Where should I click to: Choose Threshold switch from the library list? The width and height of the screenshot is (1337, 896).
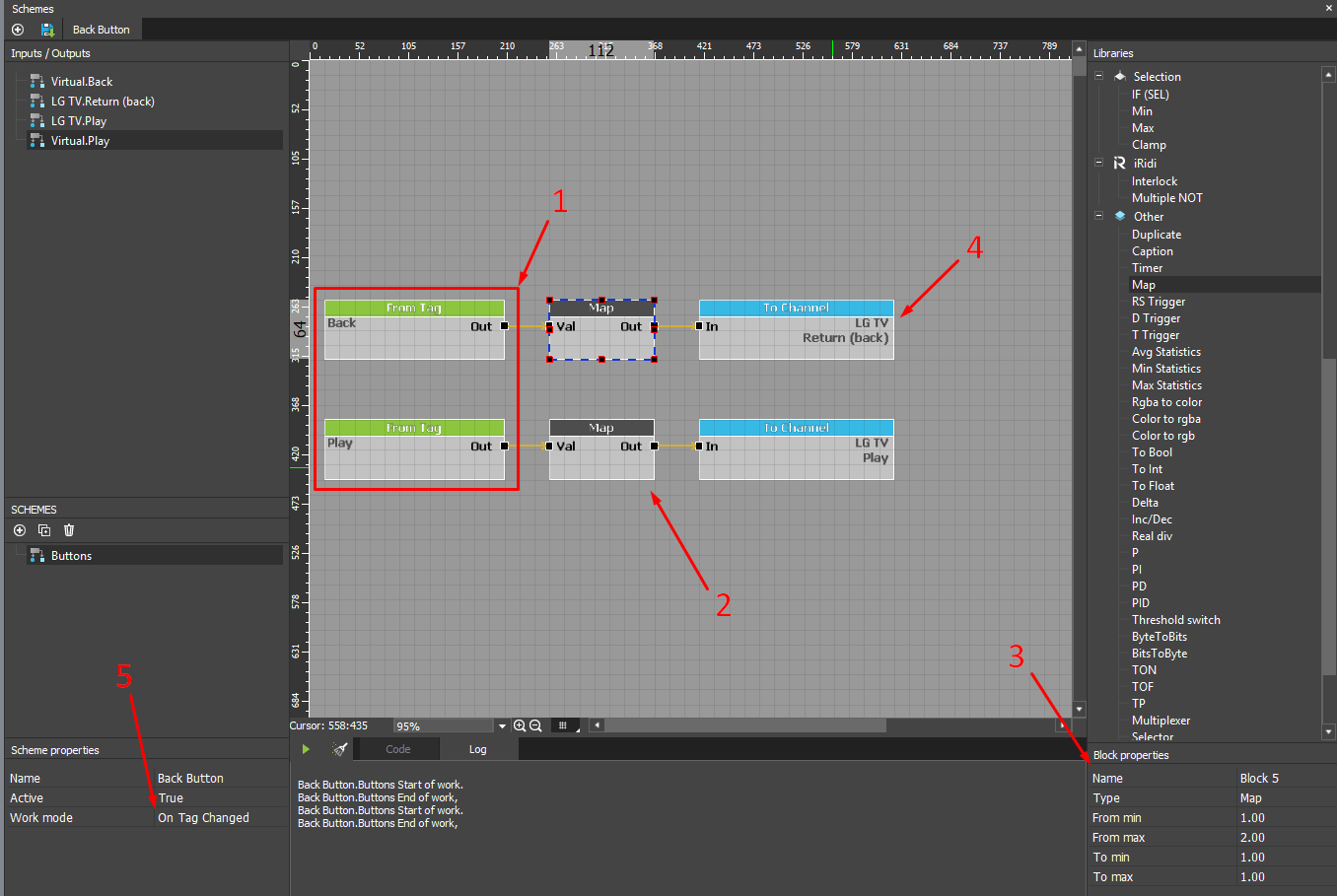pos(1175,620)
